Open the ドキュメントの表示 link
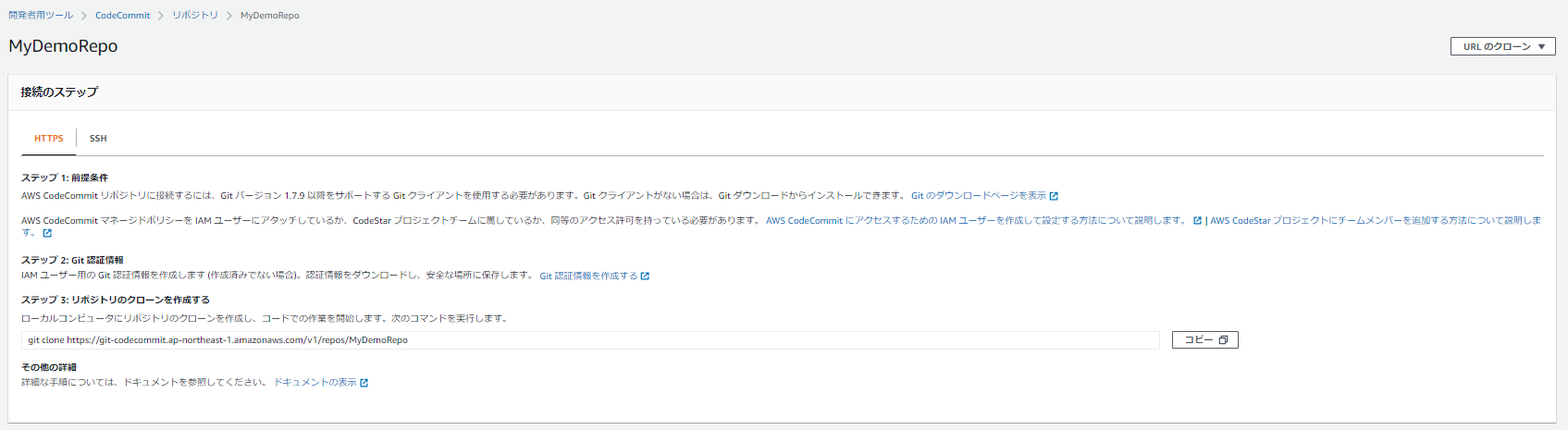Viewport: 1568px width, 430px height. coord(315,383)
